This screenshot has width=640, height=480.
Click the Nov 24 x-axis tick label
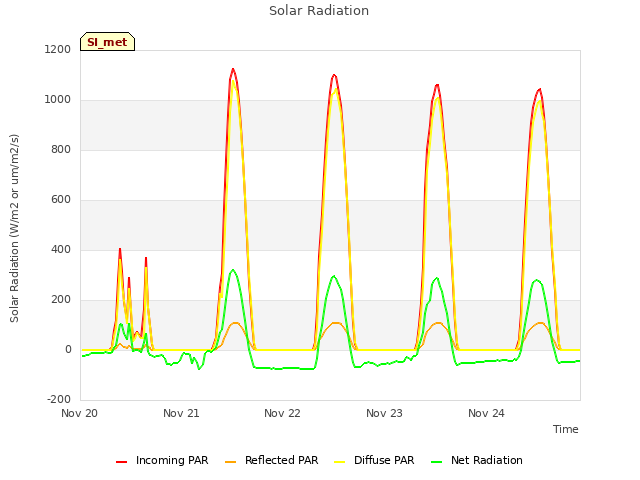486,413
